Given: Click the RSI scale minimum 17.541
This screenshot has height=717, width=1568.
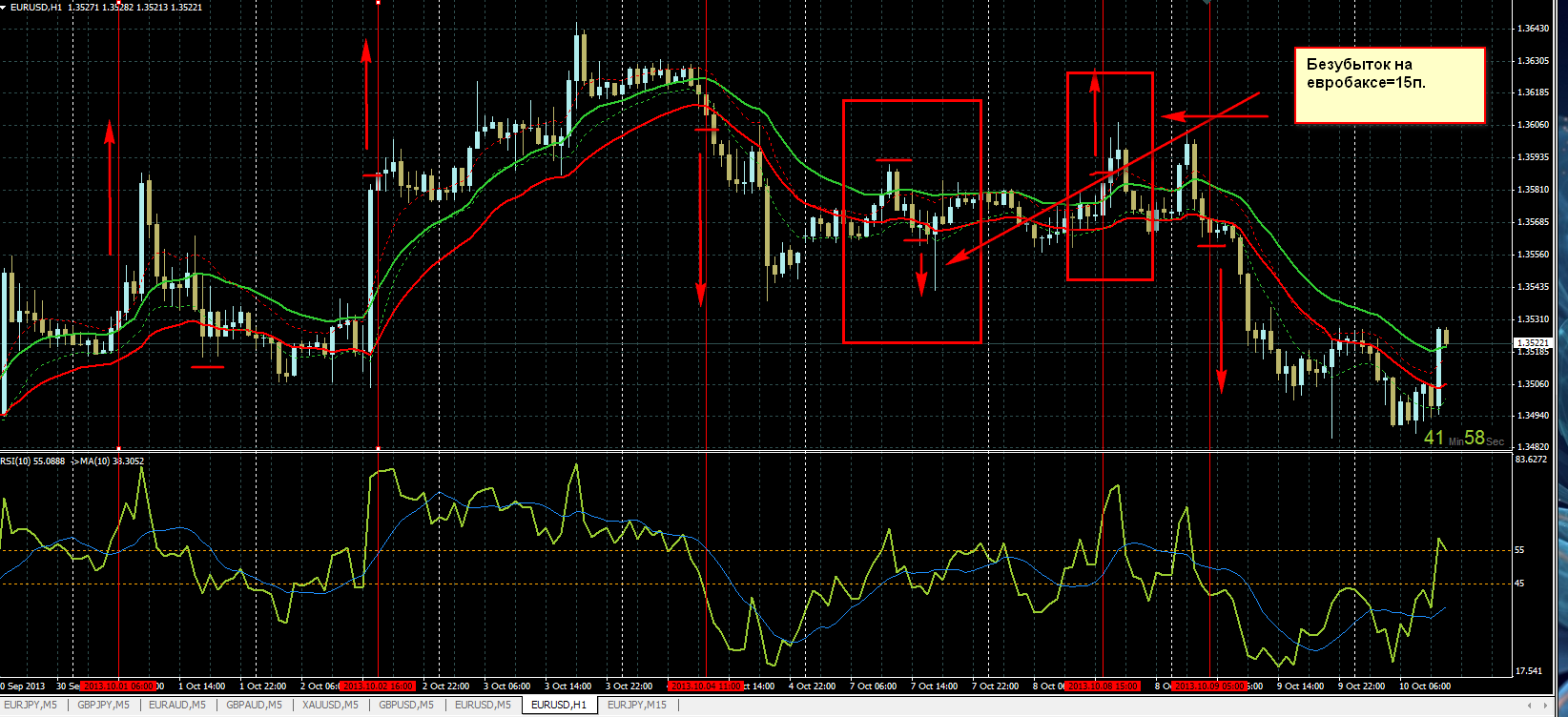Looking at the screenshot, I should point(1529,671).
